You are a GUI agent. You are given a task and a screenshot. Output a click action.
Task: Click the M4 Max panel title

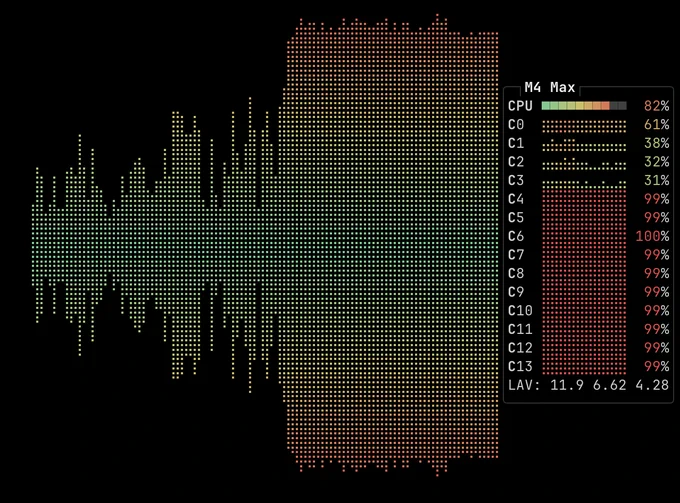(x=549, y=88)
